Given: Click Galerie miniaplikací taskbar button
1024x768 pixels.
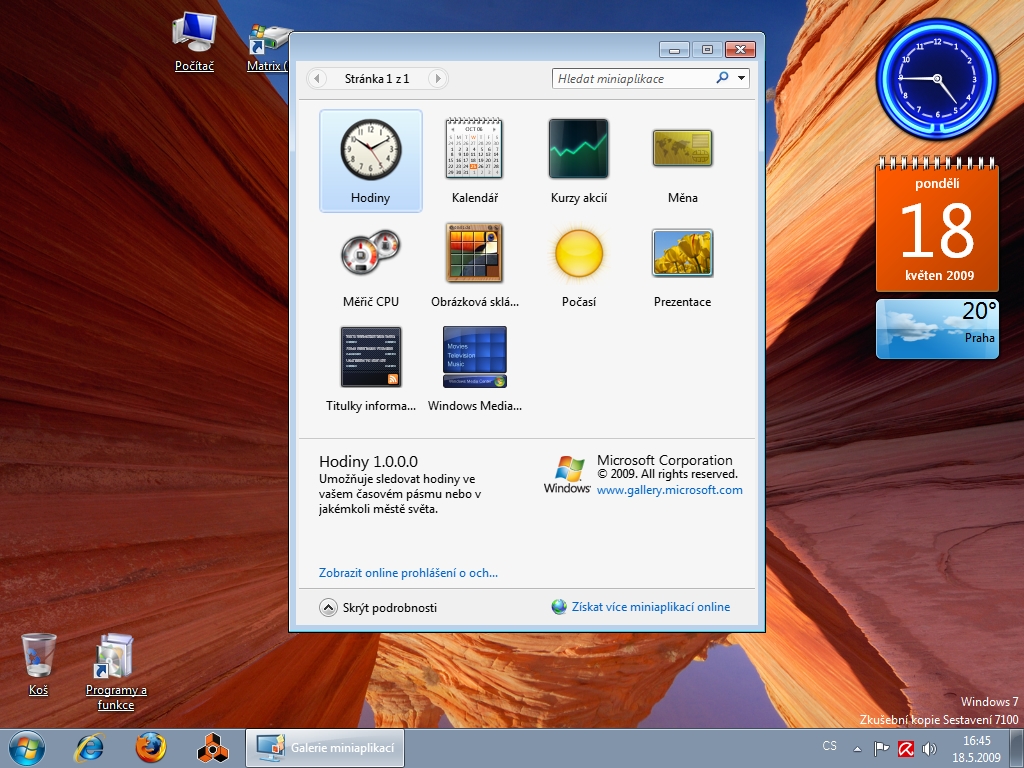Looking at the screenshot, I should [x=325, y=748].
